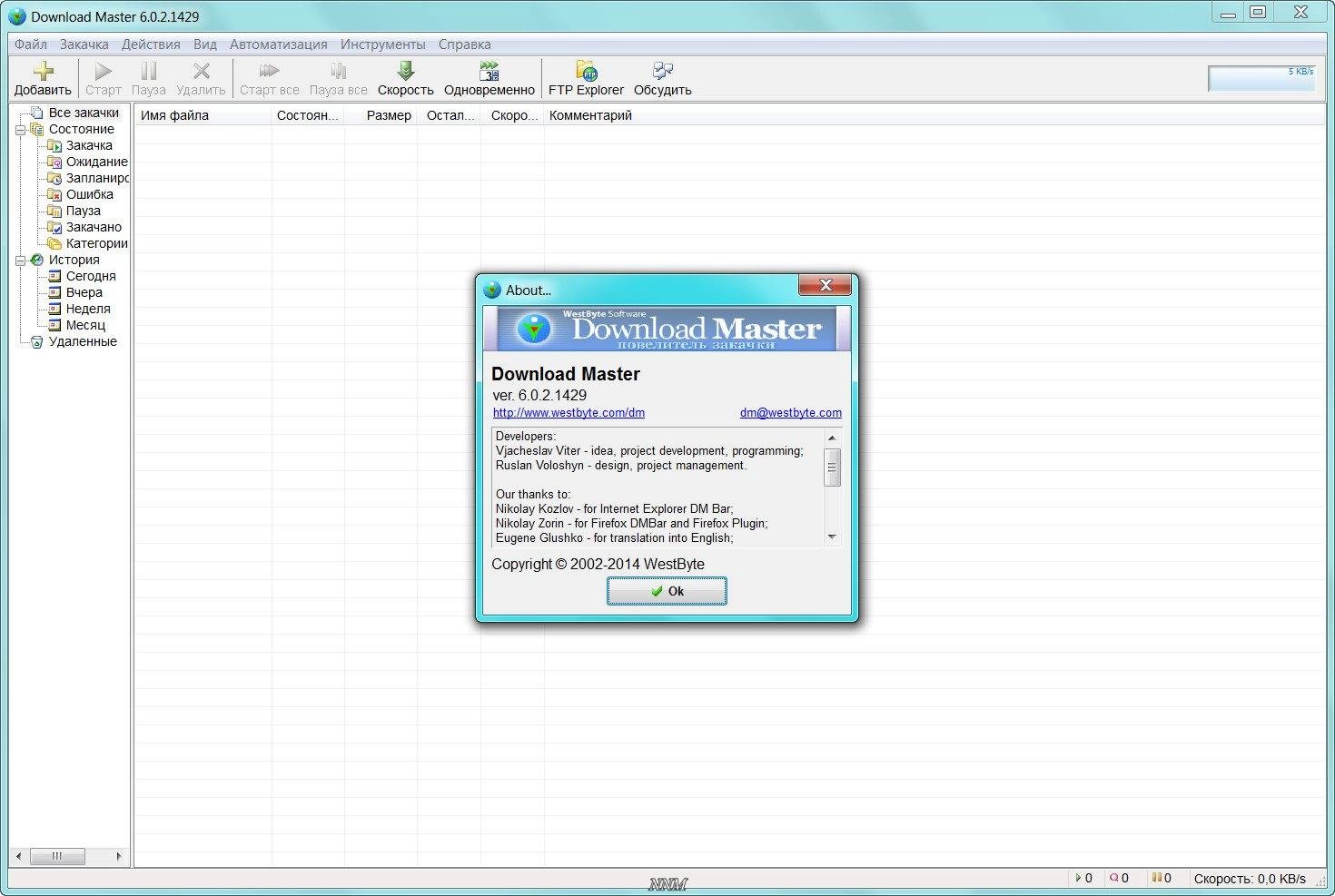Click the credits scrollbar up arrow
Screen dimensions: 1335x896
(832, 438)
